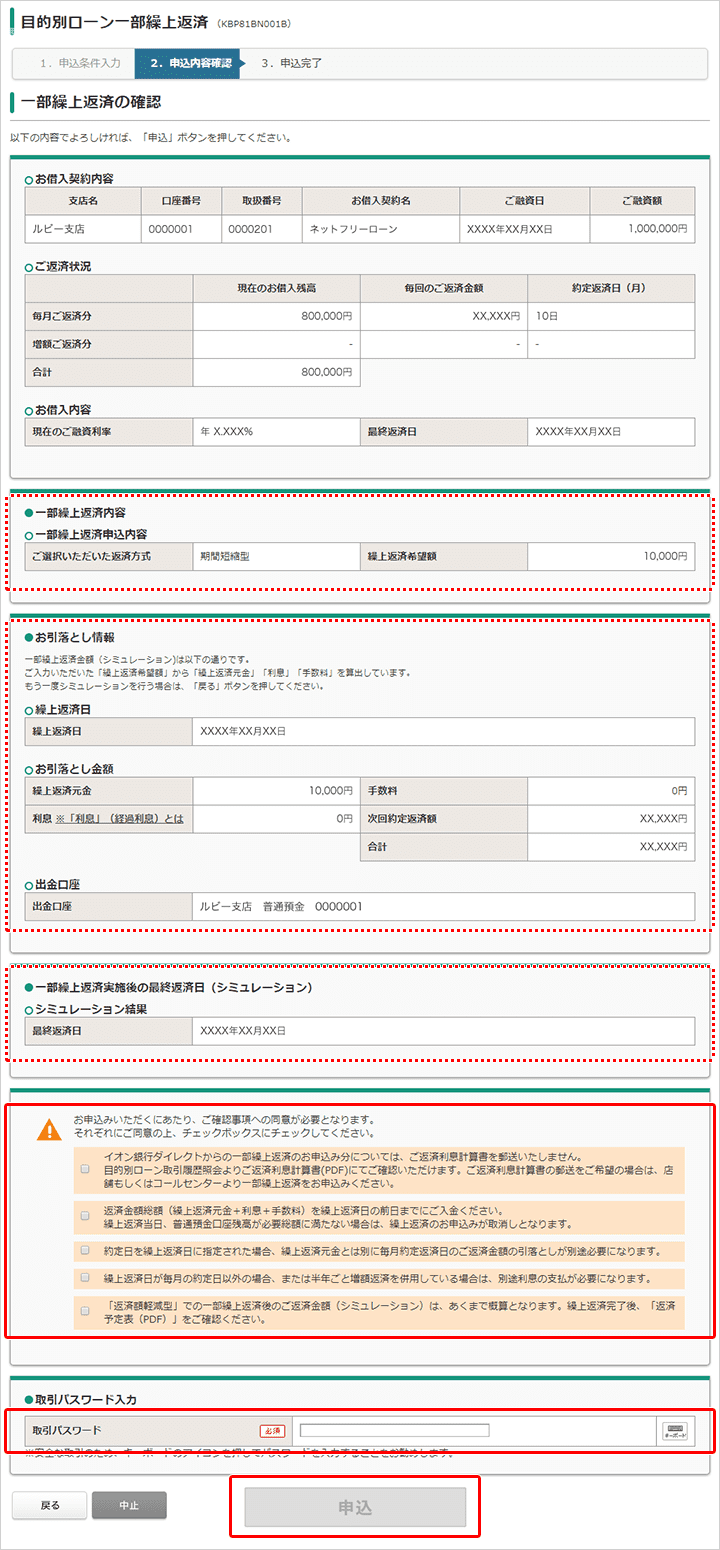Focus the 取引パスワード input field

coord(394,1430)
